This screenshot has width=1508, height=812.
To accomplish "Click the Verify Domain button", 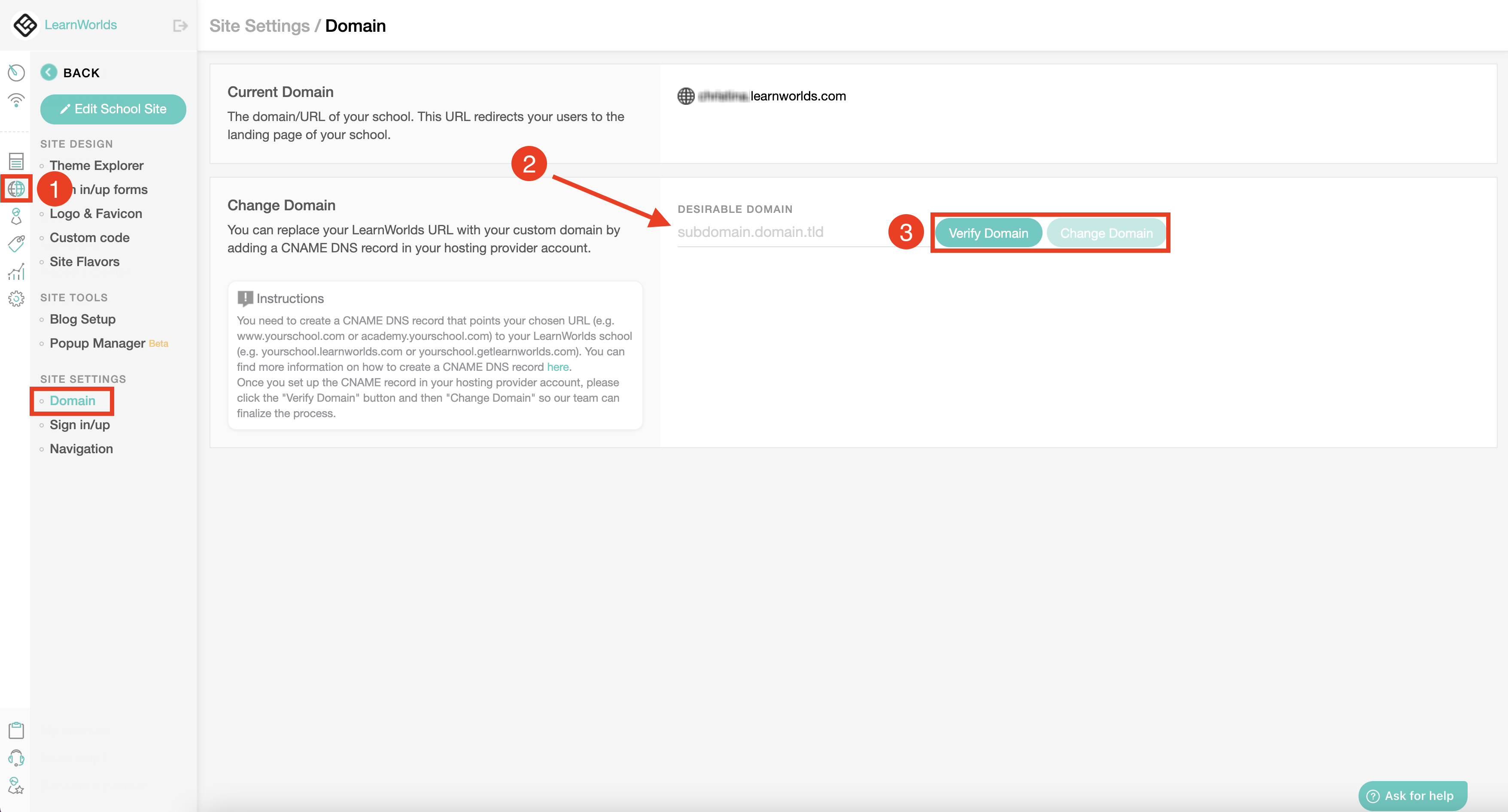I will click(x=988, y=233).
